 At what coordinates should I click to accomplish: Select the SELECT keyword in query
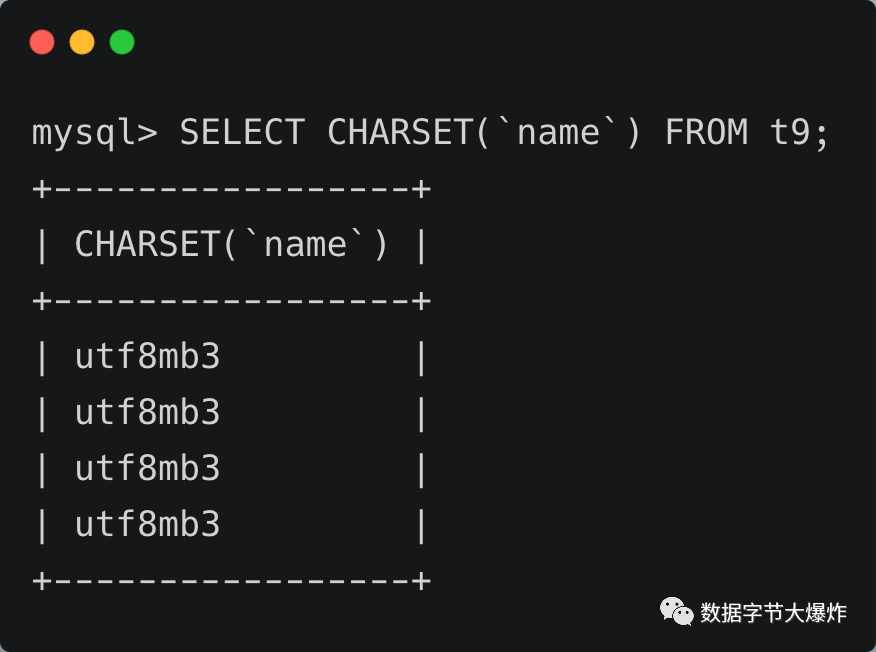(242, 132)
